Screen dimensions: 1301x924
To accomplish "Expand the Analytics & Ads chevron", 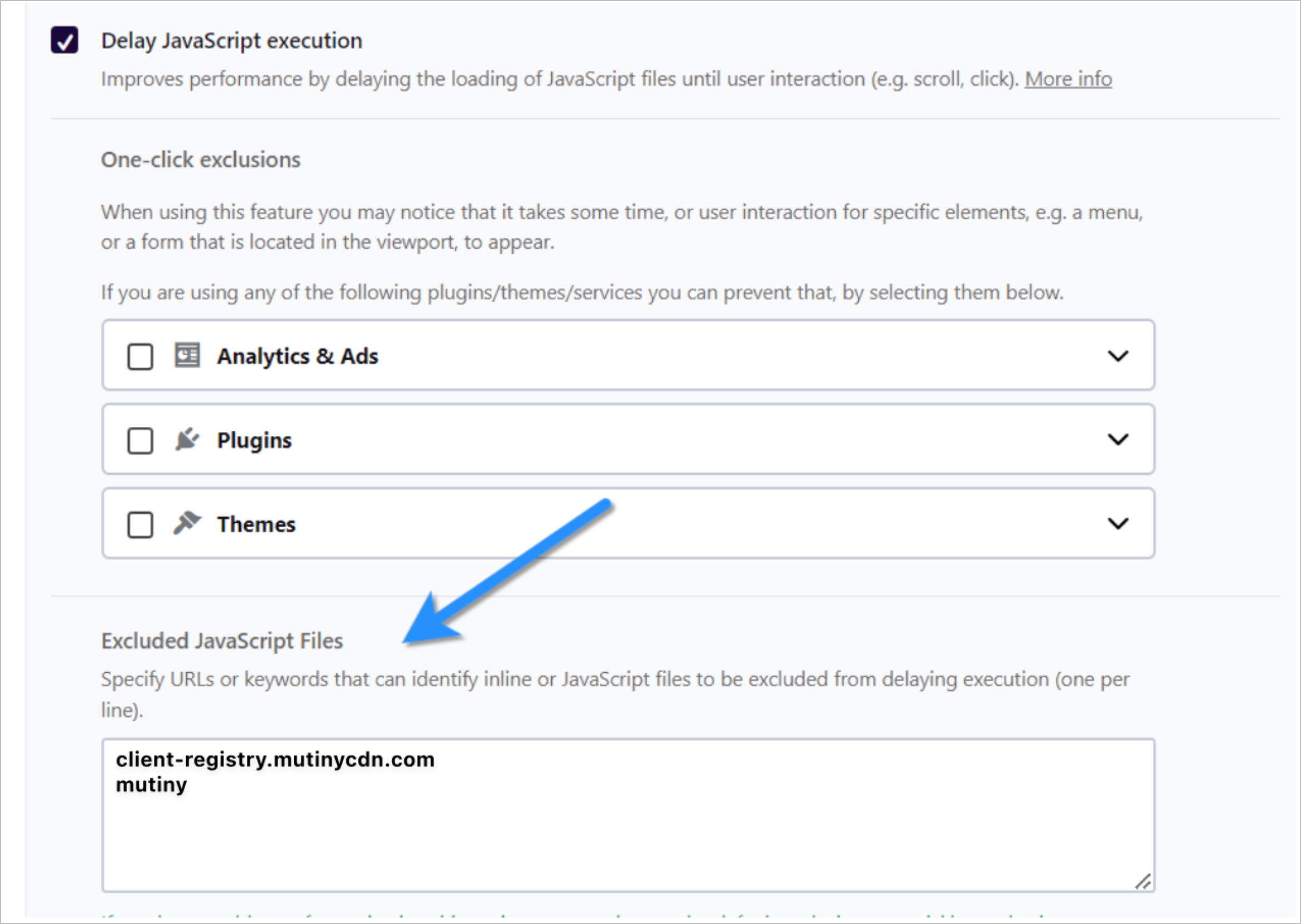I will pos(1118,356).
